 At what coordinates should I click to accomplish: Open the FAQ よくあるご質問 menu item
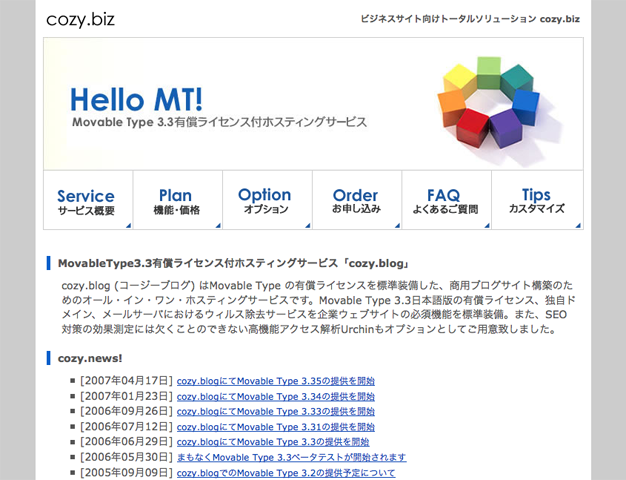pos(446,200)
